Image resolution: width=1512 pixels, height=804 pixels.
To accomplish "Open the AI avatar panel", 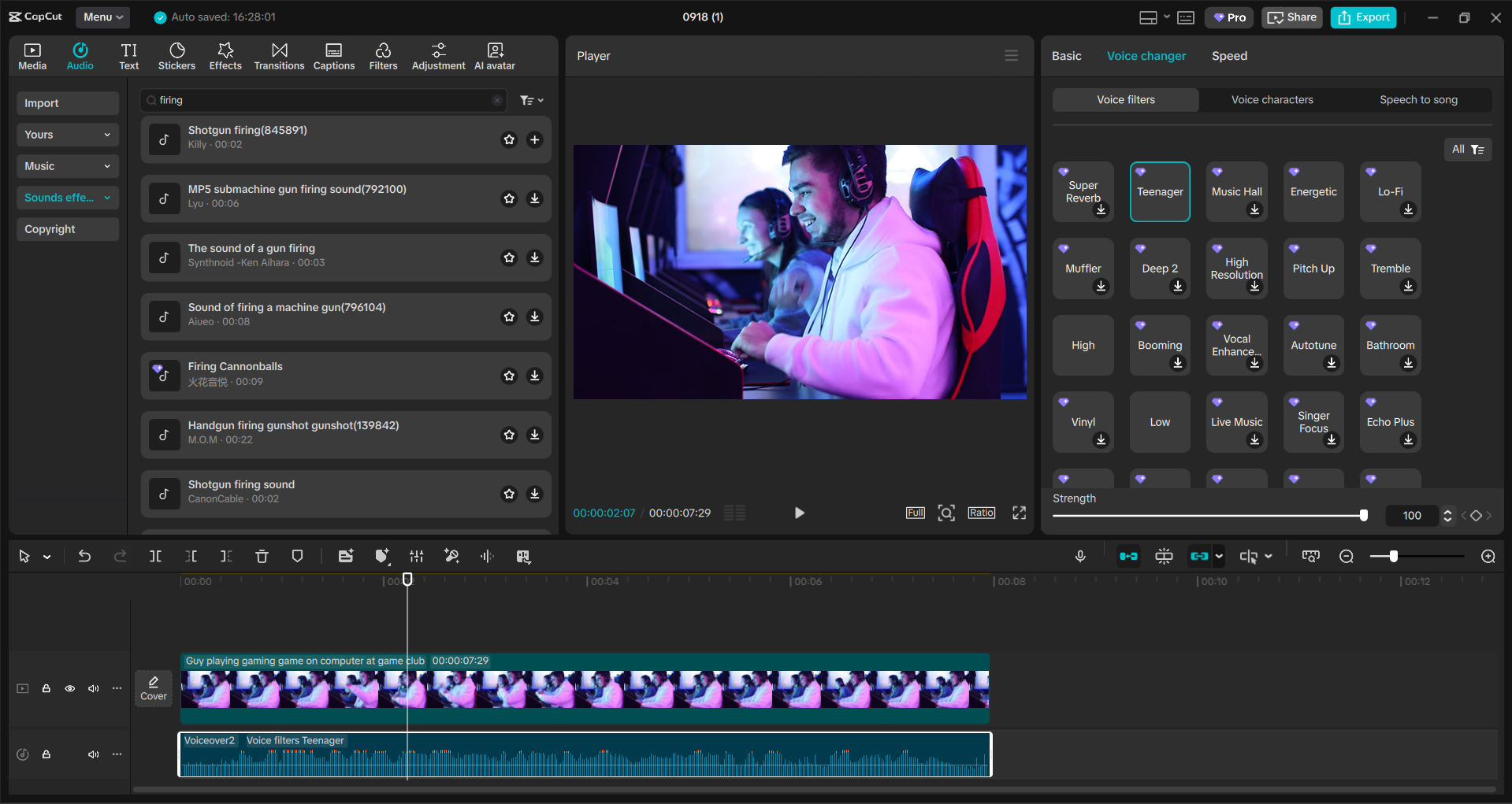I will click(x=494, y=55).
